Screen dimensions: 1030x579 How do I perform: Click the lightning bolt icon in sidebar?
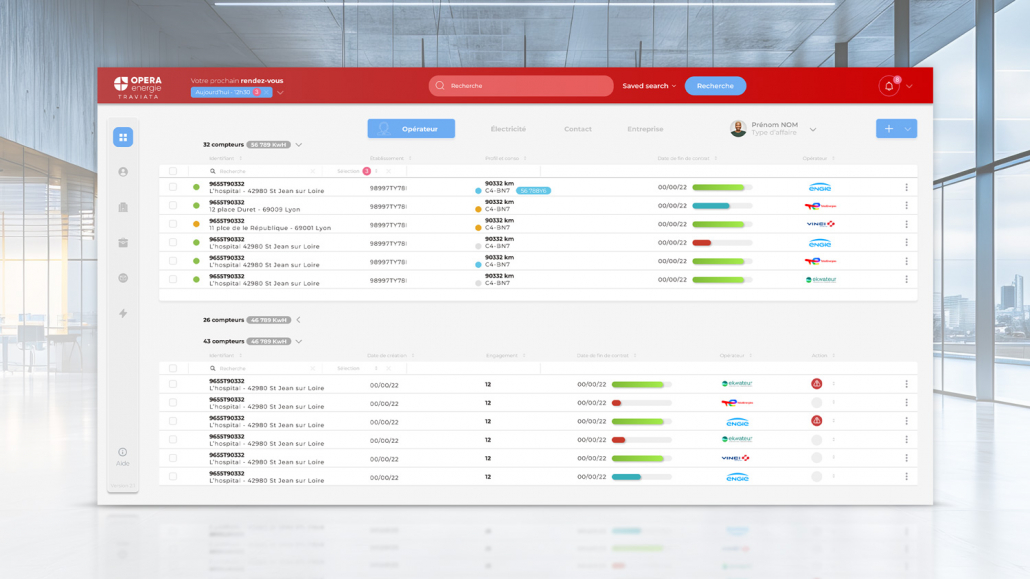123,313
